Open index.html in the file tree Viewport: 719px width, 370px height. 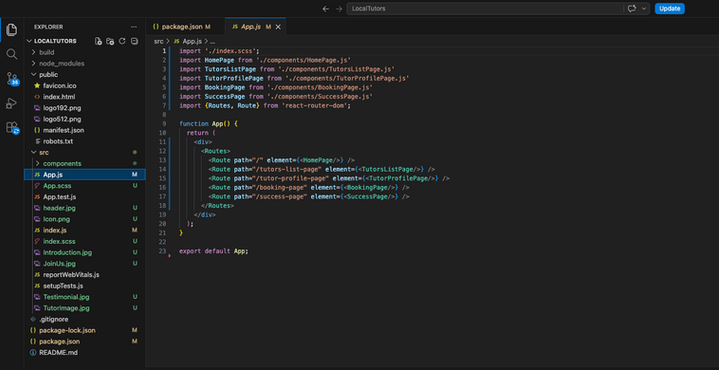[85, 97]
